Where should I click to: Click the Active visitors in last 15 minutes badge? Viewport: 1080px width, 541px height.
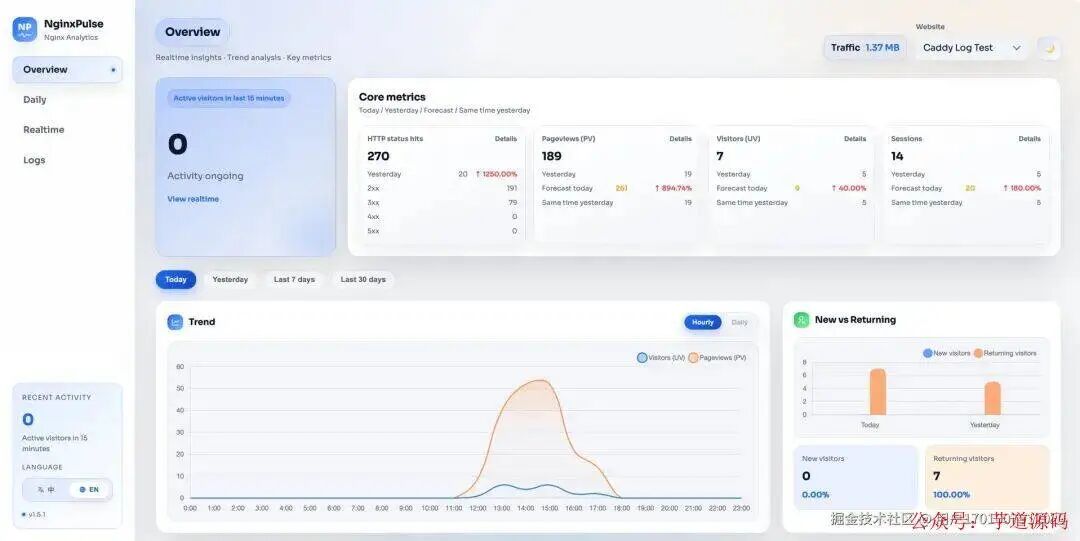pos(229,99)
